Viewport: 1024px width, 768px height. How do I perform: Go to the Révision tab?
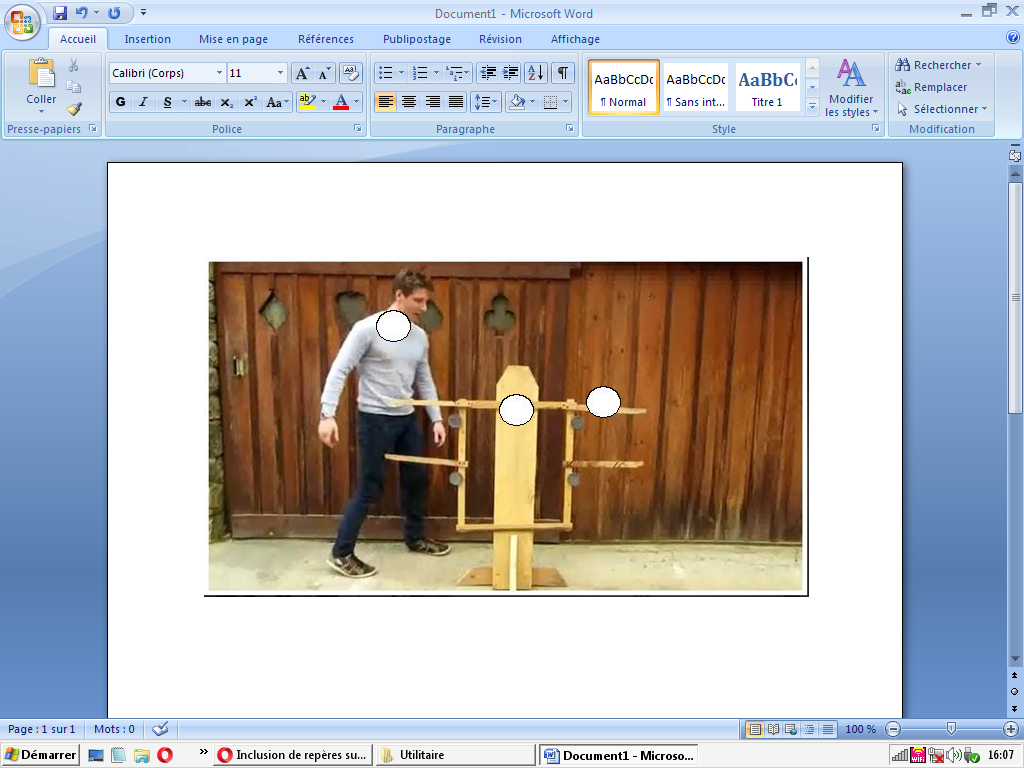[x=500, y=39]
